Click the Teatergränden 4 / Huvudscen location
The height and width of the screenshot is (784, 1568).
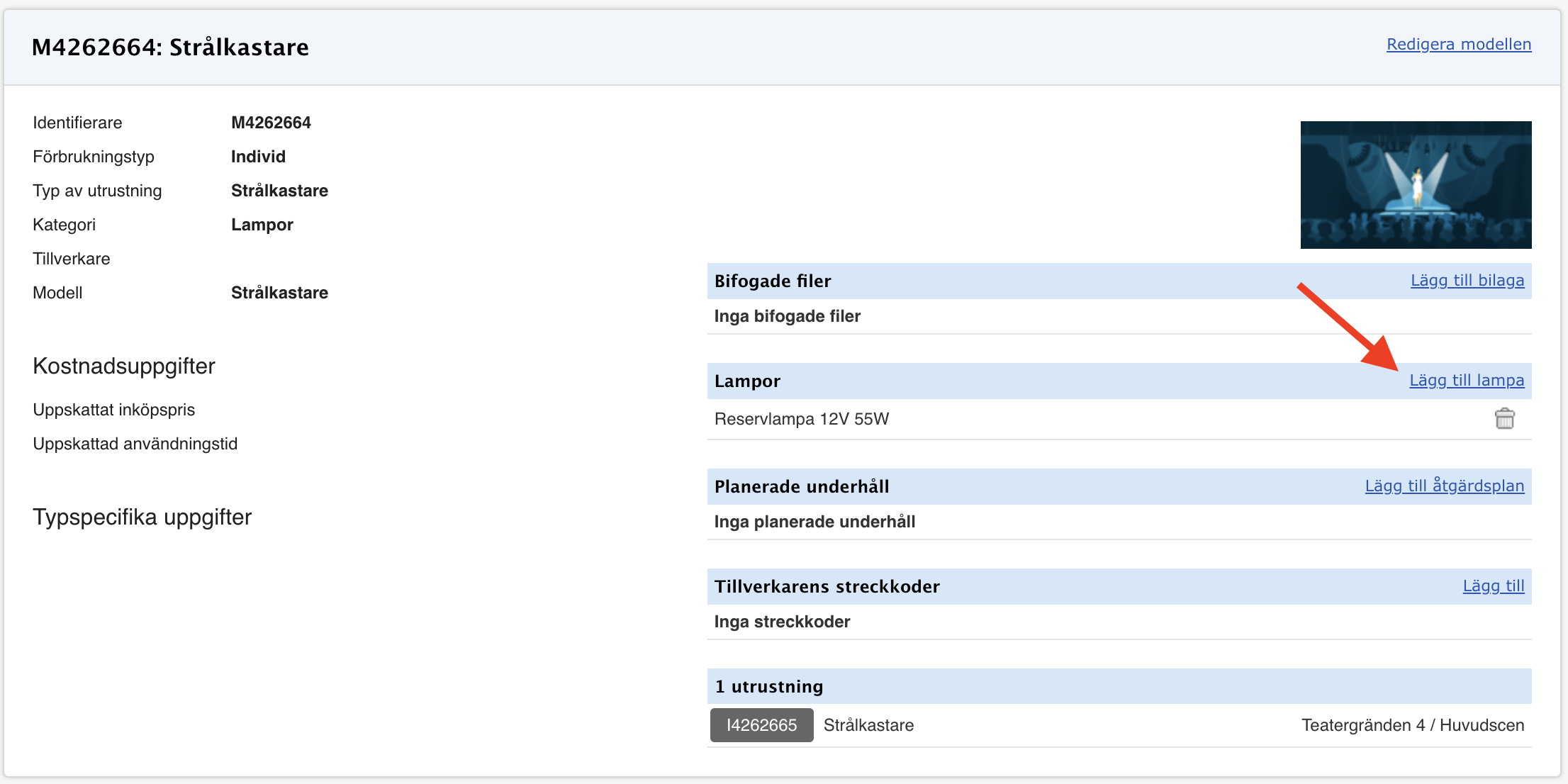tap(1412, 725)
